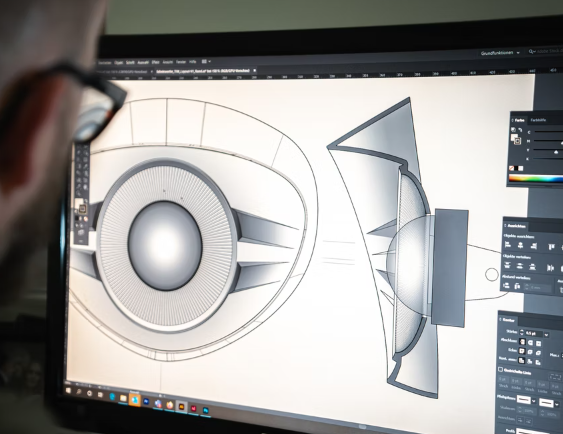The image size is (563, 434).
Task: Enable the Gestrichelte Linie checkbox
Action: click(501, 369)
